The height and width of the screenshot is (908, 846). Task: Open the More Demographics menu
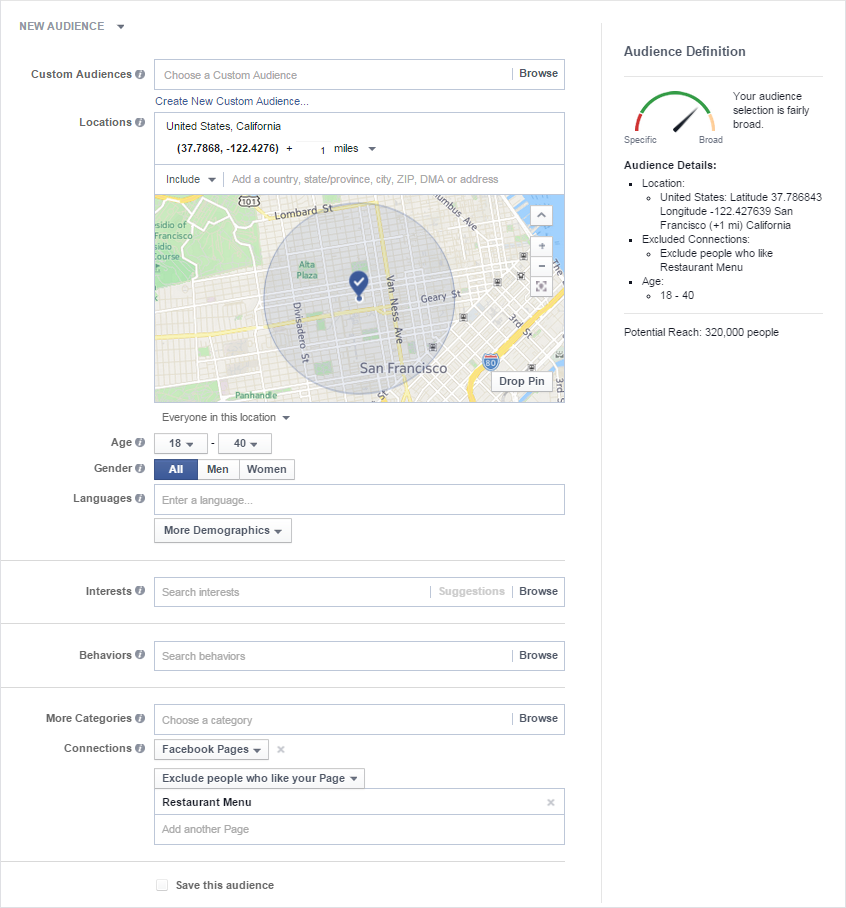click(222, 530)
